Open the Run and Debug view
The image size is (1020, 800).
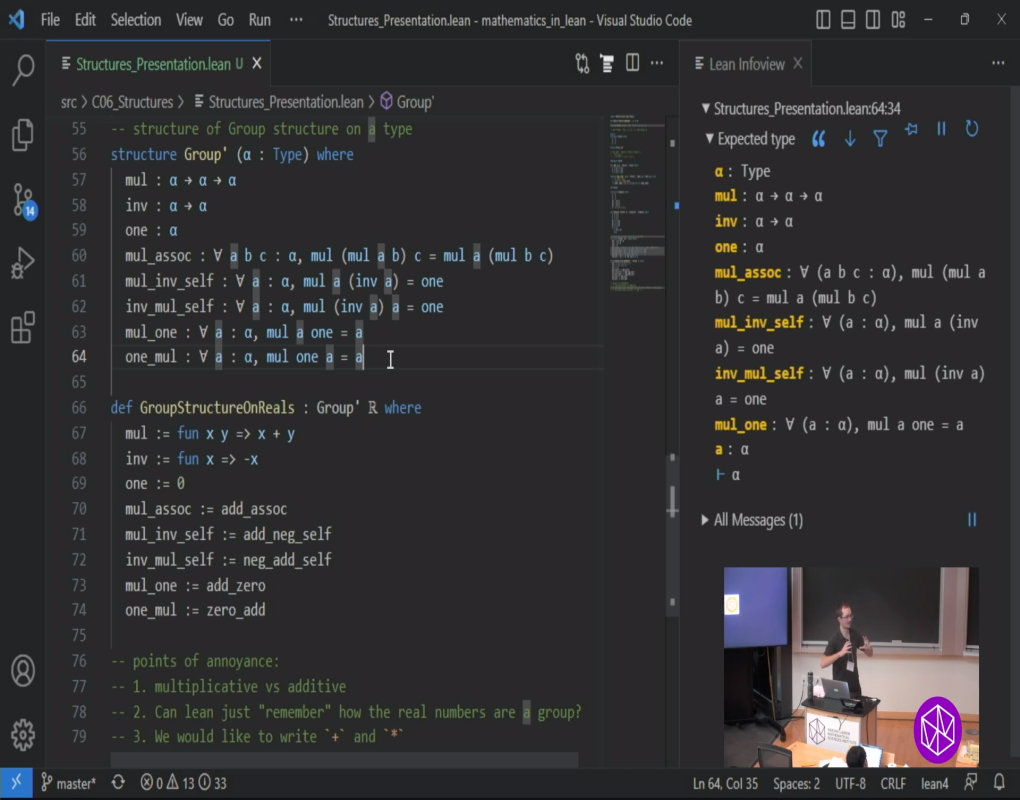23,264
